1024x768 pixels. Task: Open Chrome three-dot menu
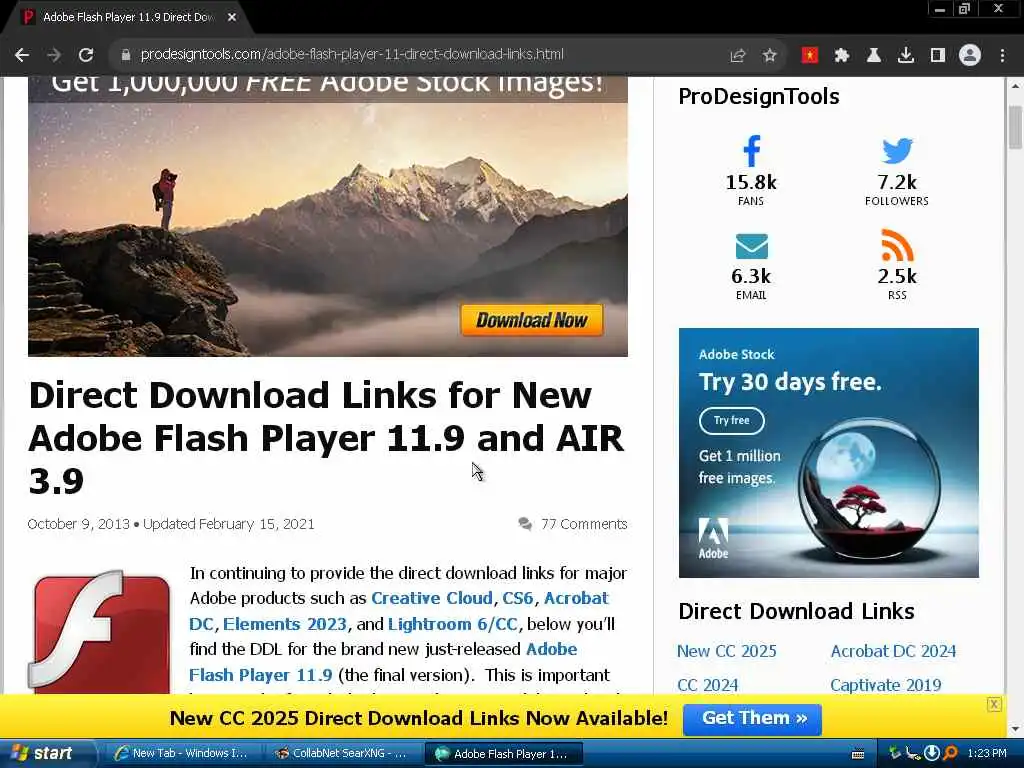1002,56
